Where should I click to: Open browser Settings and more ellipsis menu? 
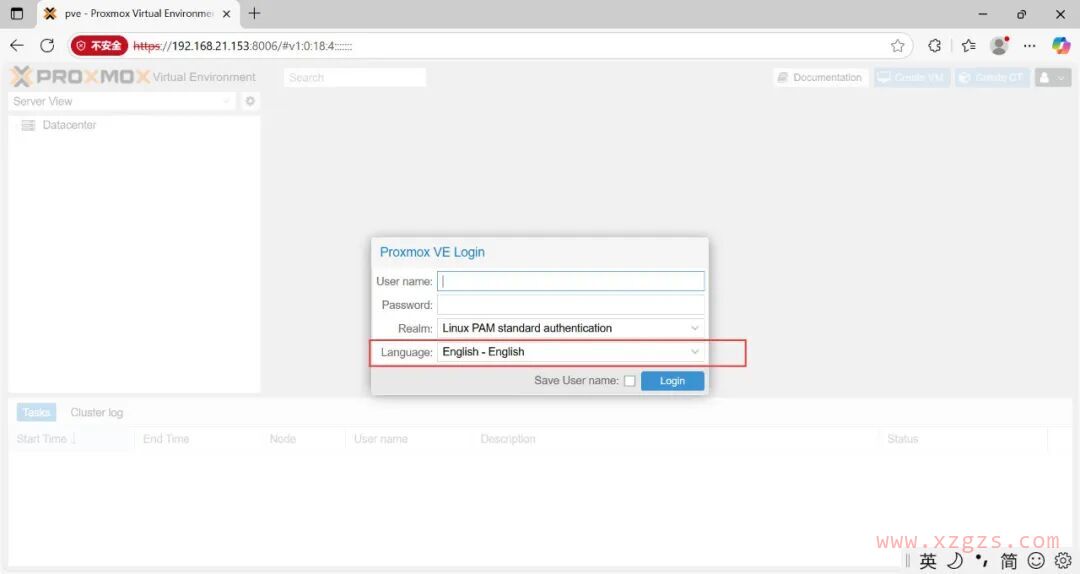tap(1030, 46)
